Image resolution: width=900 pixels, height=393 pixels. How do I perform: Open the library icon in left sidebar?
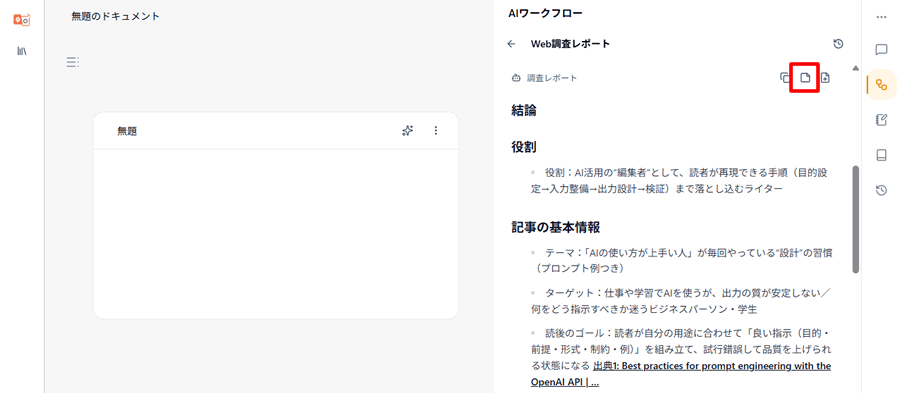tap(22, 51)
